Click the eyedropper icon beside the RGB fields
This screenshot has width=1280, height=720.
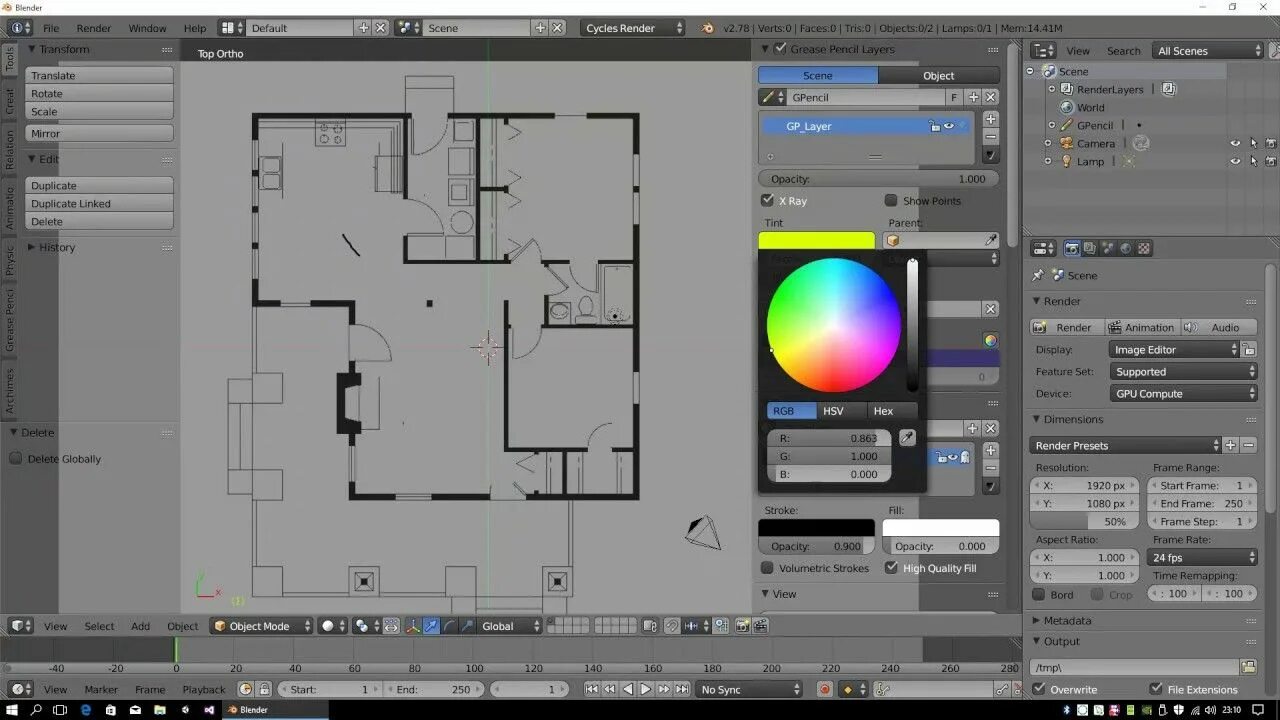(x=907, y=437)
